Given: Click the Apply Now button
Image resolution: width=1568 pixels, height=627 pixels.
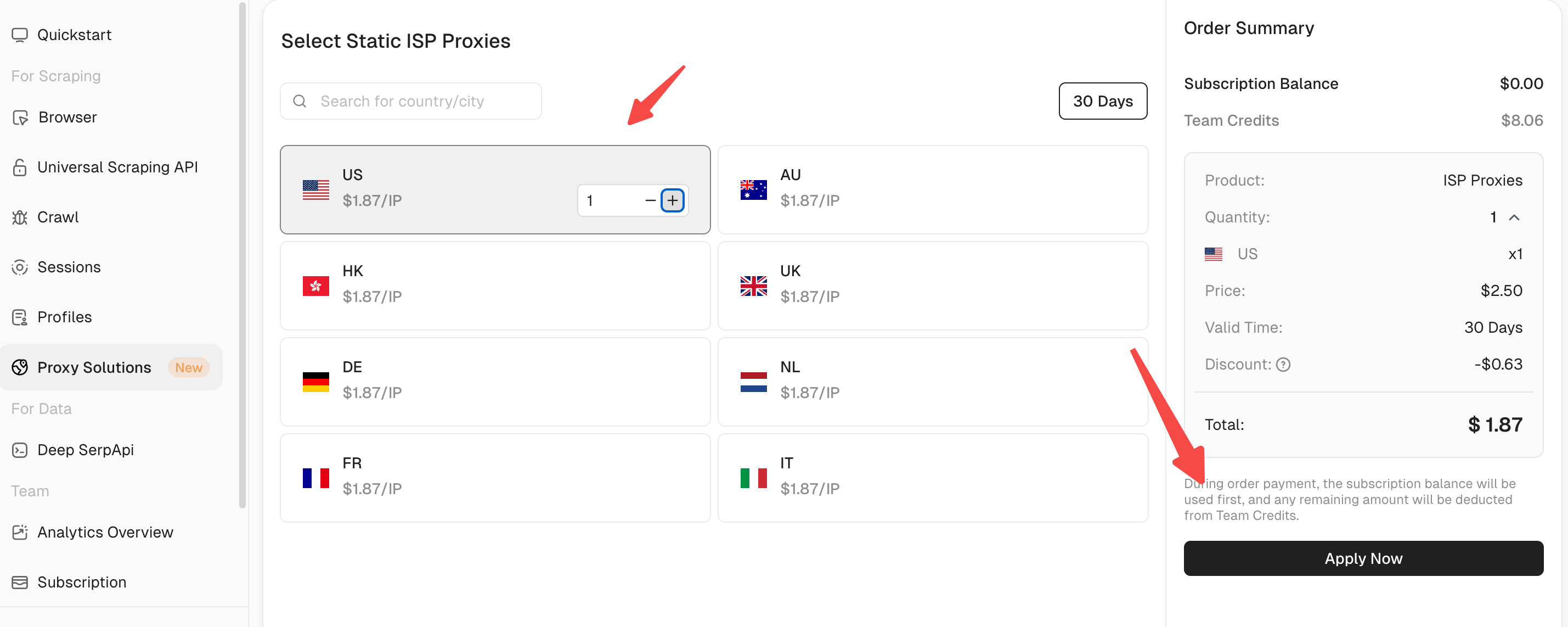Looking at the screenshot, I should coord(1363,558).
